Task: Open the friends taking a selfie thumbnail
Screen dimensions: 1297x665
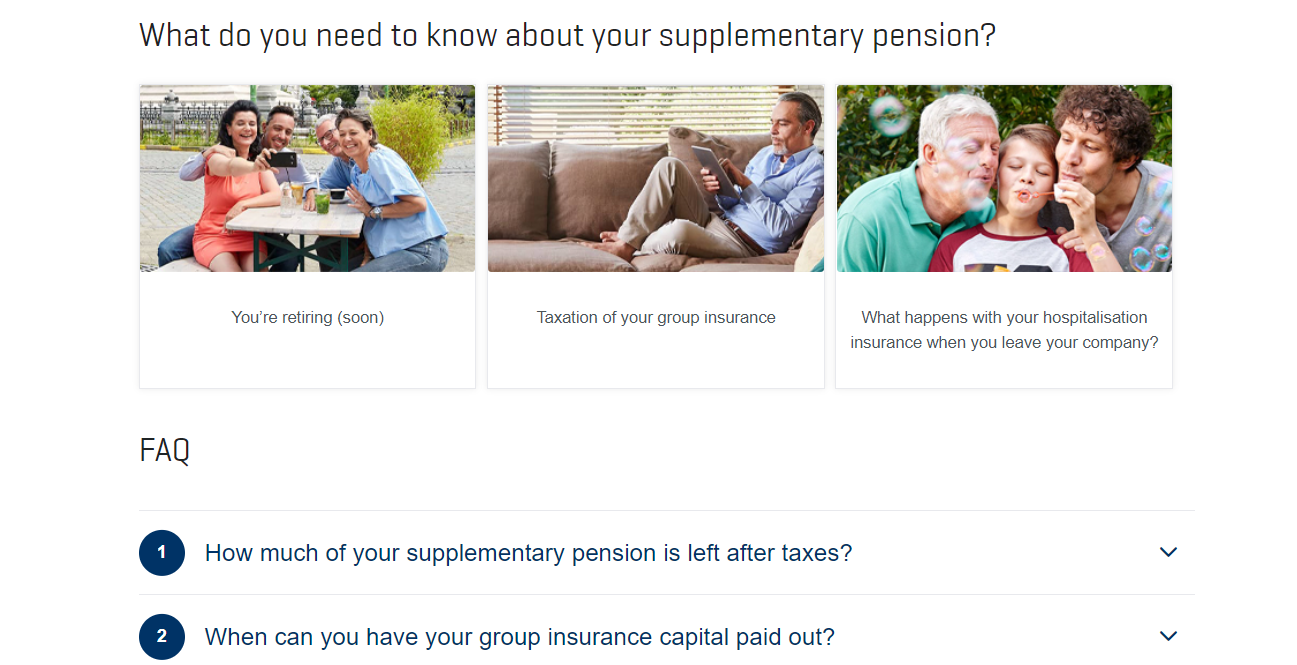Action: 307,178
